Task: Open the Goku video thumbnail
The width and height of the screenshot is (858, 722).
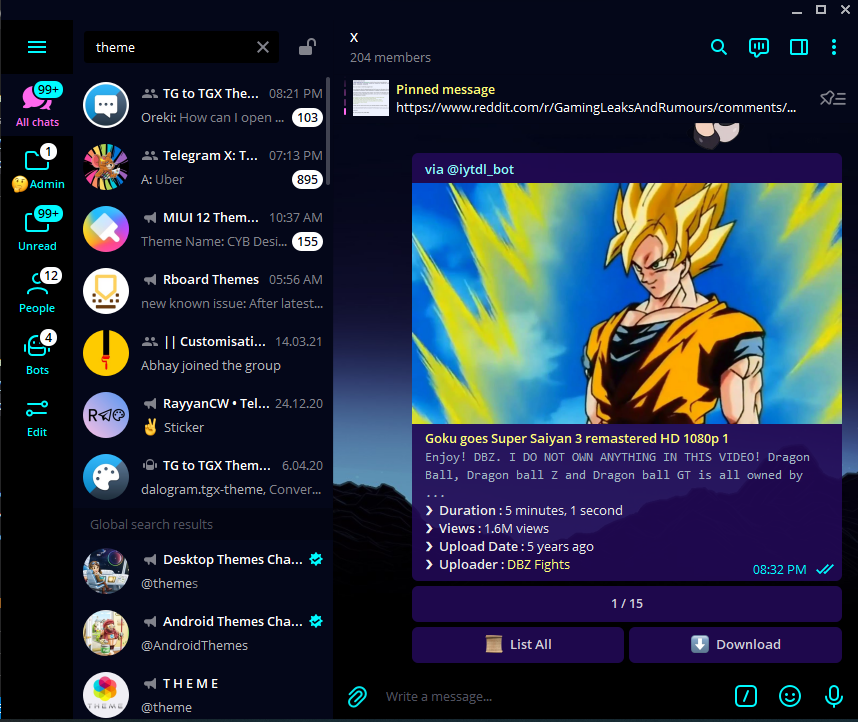Action: point(627,303)
